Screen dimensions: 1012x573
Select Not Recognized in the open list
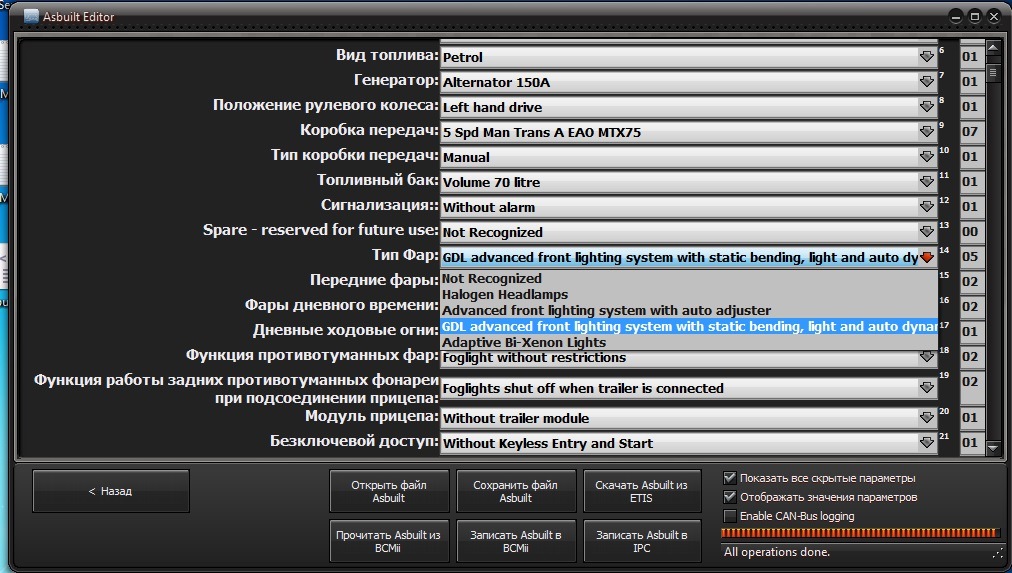689,279
